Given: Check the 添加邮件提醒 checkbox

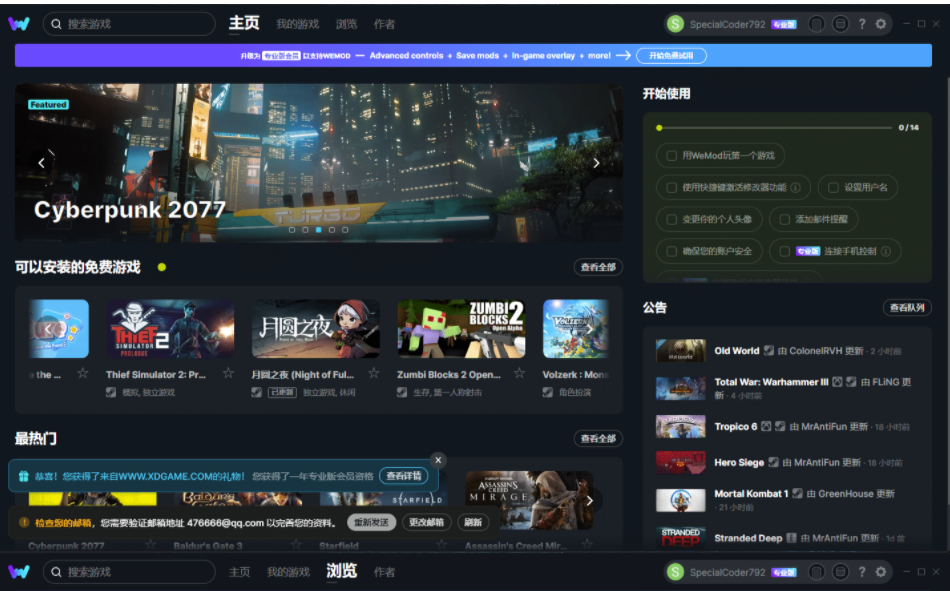Looking at the screenshot, I should [x=785, y=219].
